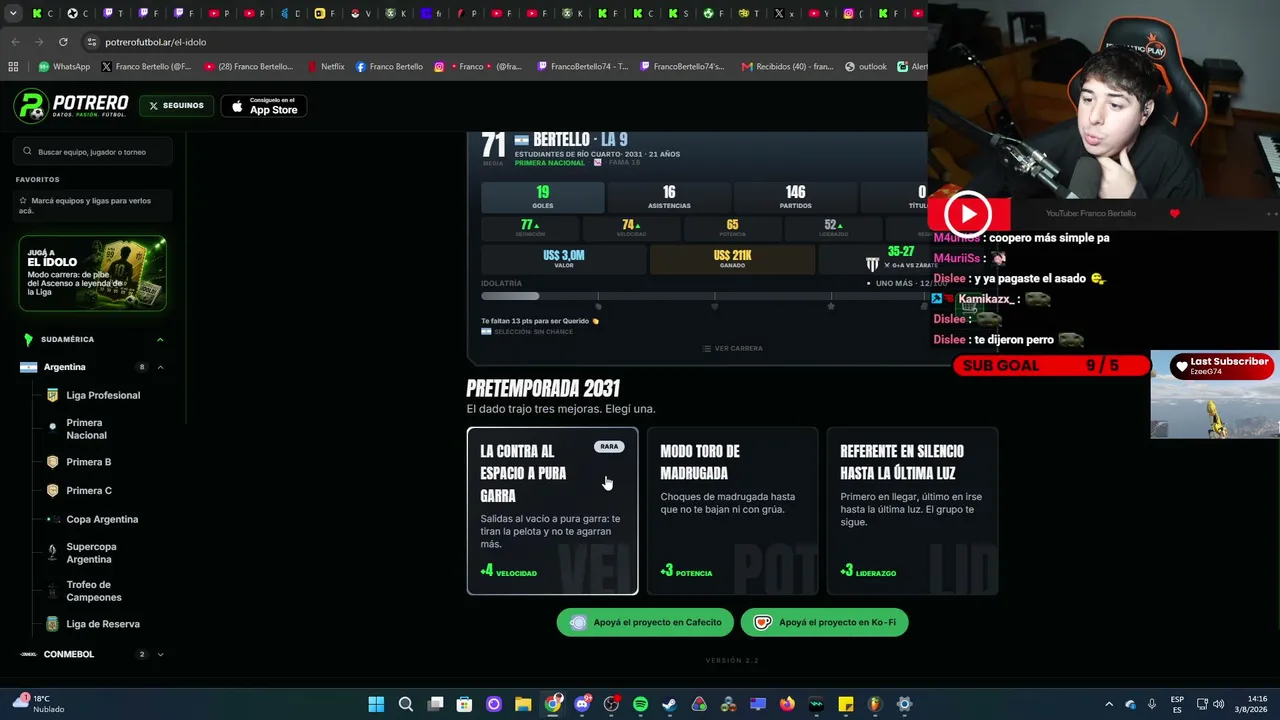Collapse the Sudamérica section chevron
Image resolution: width=1280 pixels, height=720 pixels.
[x=160, y=340]
